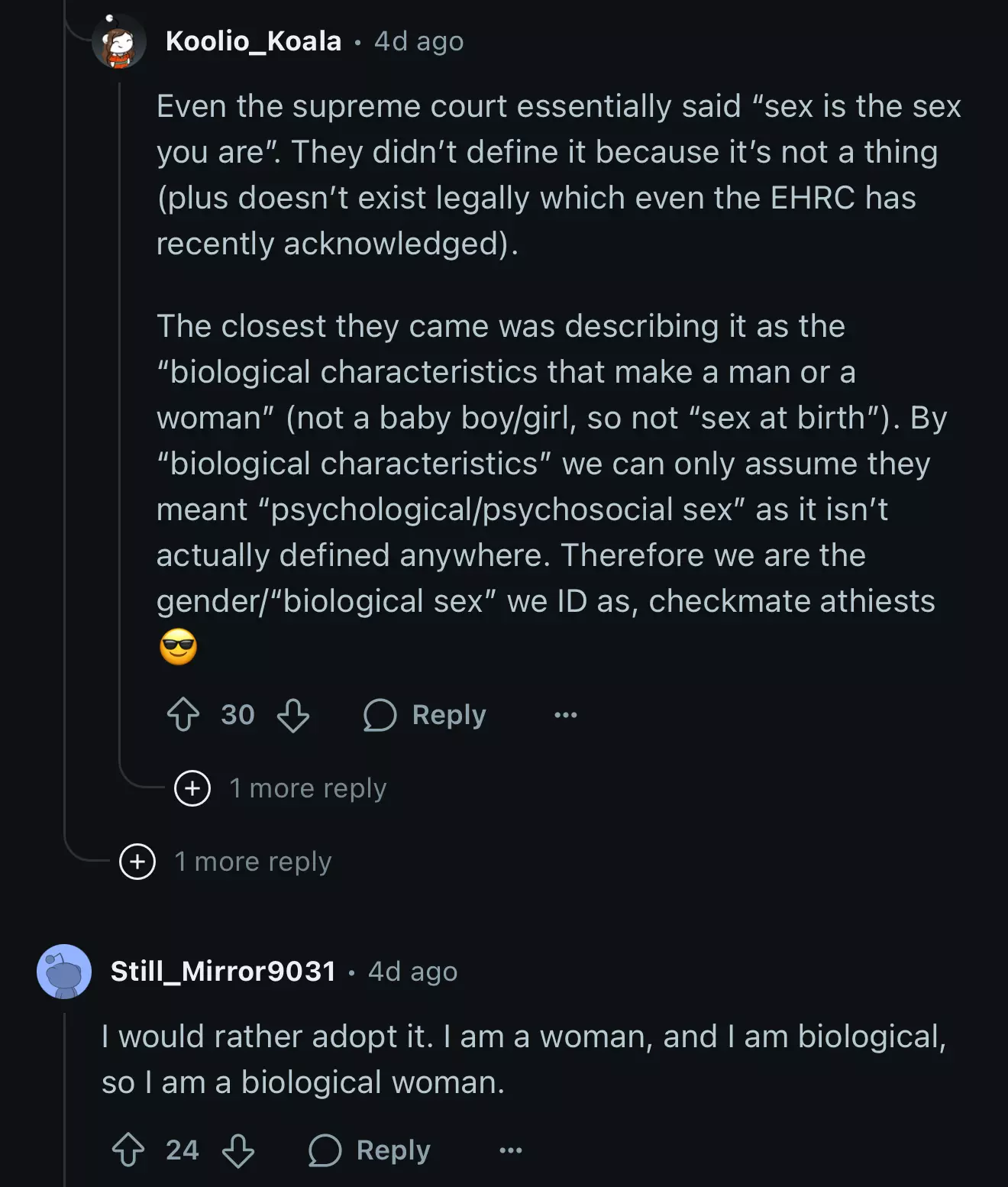This screenshot has width=1008, height=1187.
Task: Click the reply speech bubble icon on Koolio_Koala's comment
Action: [380, 715]
